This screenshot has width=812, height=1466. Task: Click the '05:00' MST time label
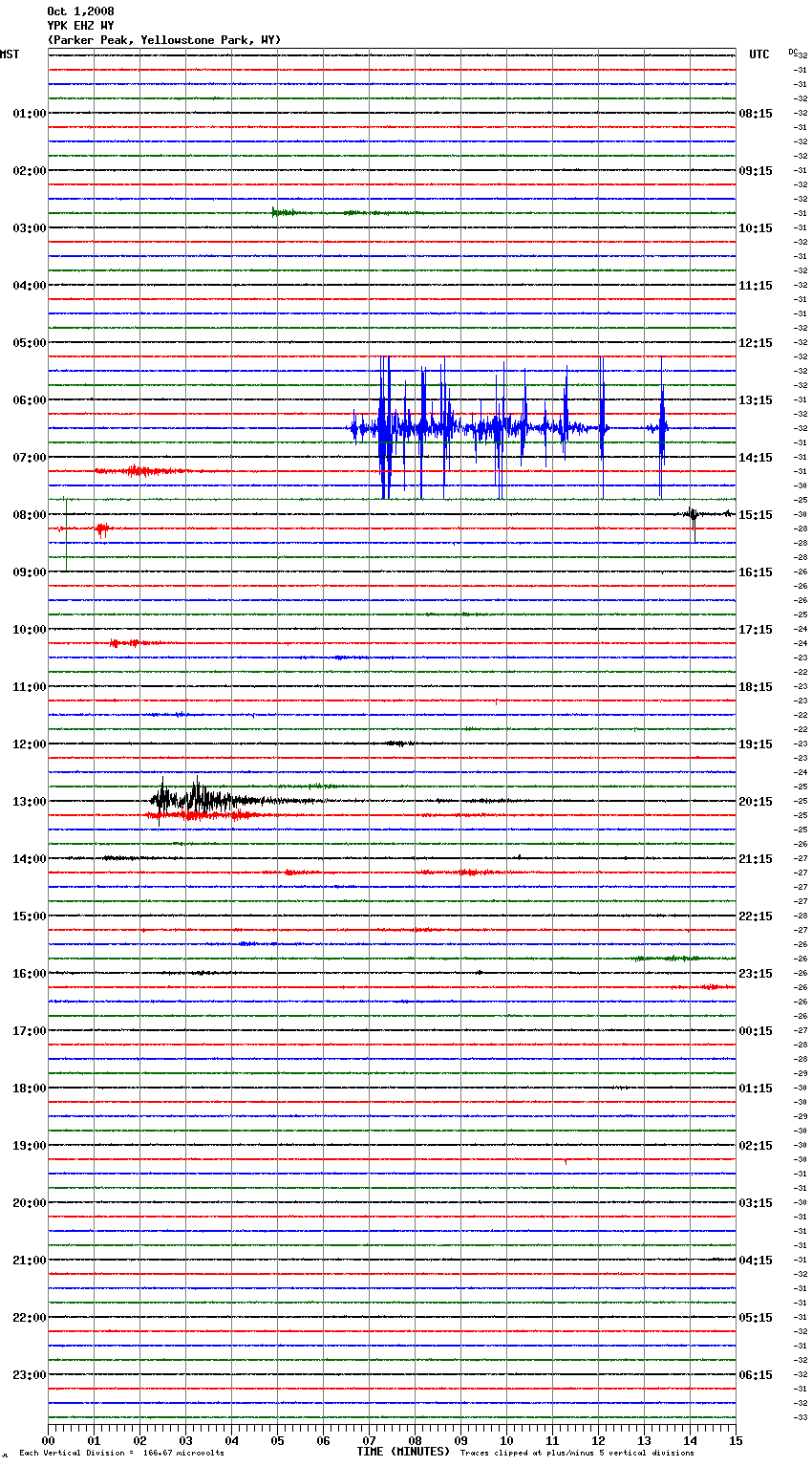coord(30,343)
